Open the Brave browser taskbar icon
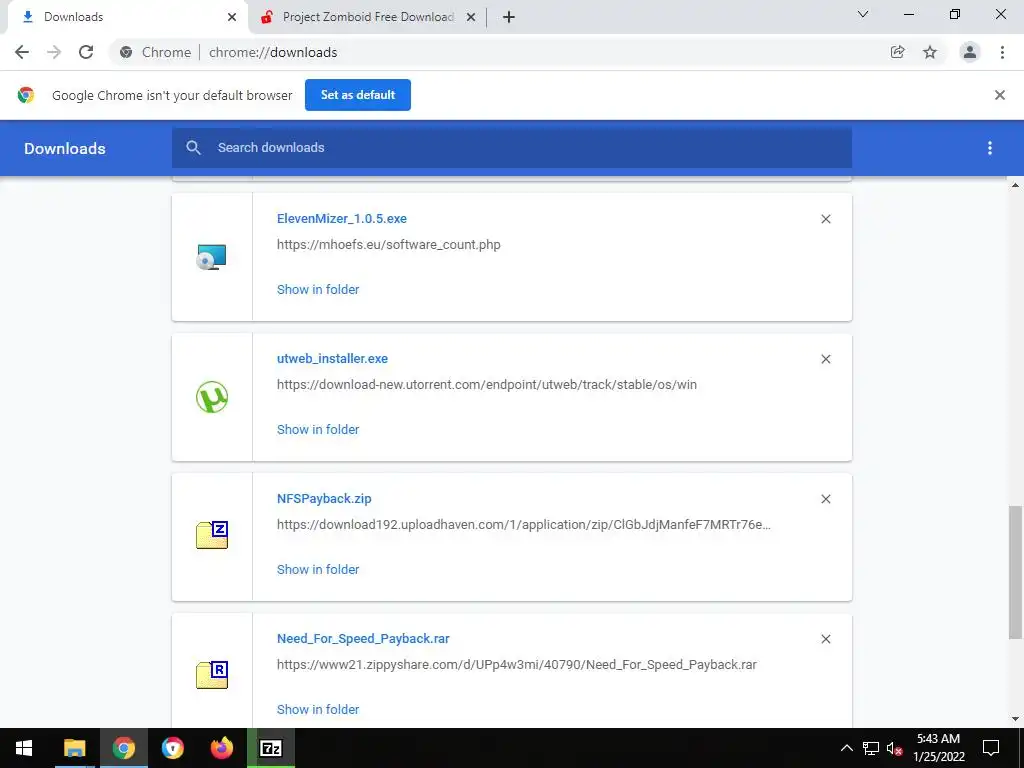Screen dimensions: 1024x768 click(172, 748)
